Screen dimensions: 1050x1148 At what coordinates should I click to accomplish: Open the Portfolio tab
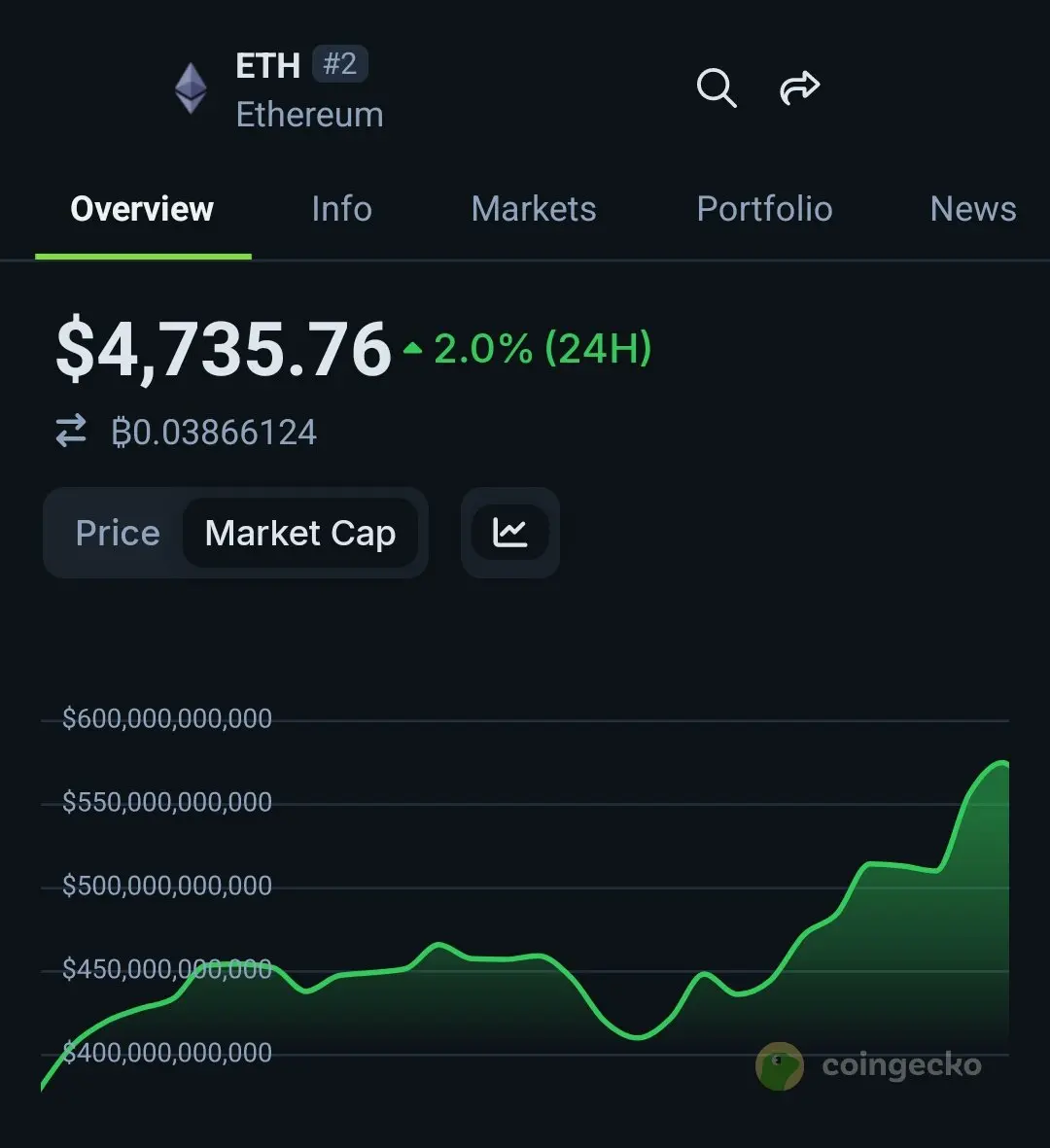coord(764,209)
